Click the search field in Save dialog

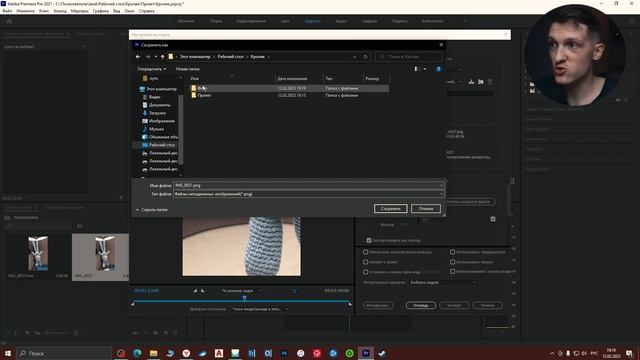[x=409, y=57]
